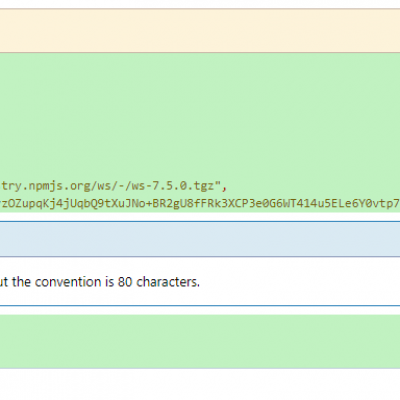400x400 pixels.
Task: Click the empty green area above the URL line
Action: click(200, 115)
